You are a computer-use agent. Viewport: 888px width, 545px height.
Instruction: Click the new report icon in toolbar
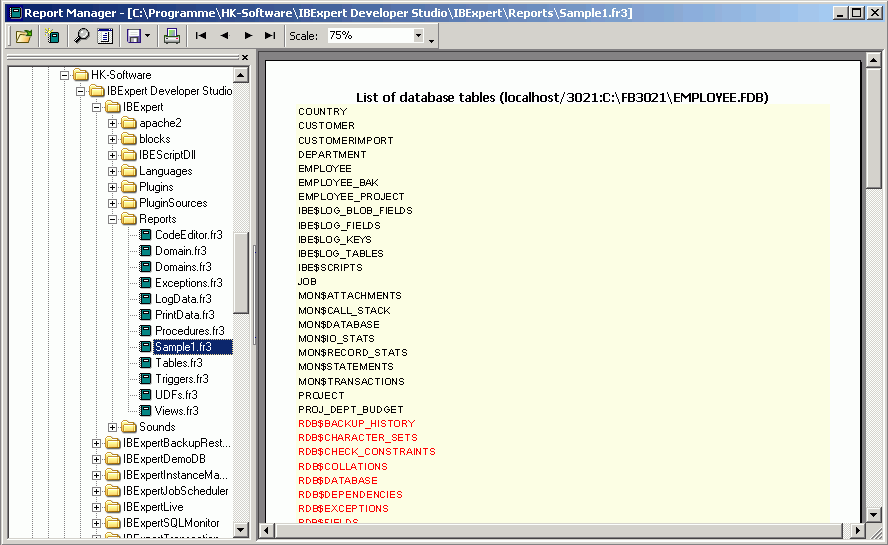[53, 36]
